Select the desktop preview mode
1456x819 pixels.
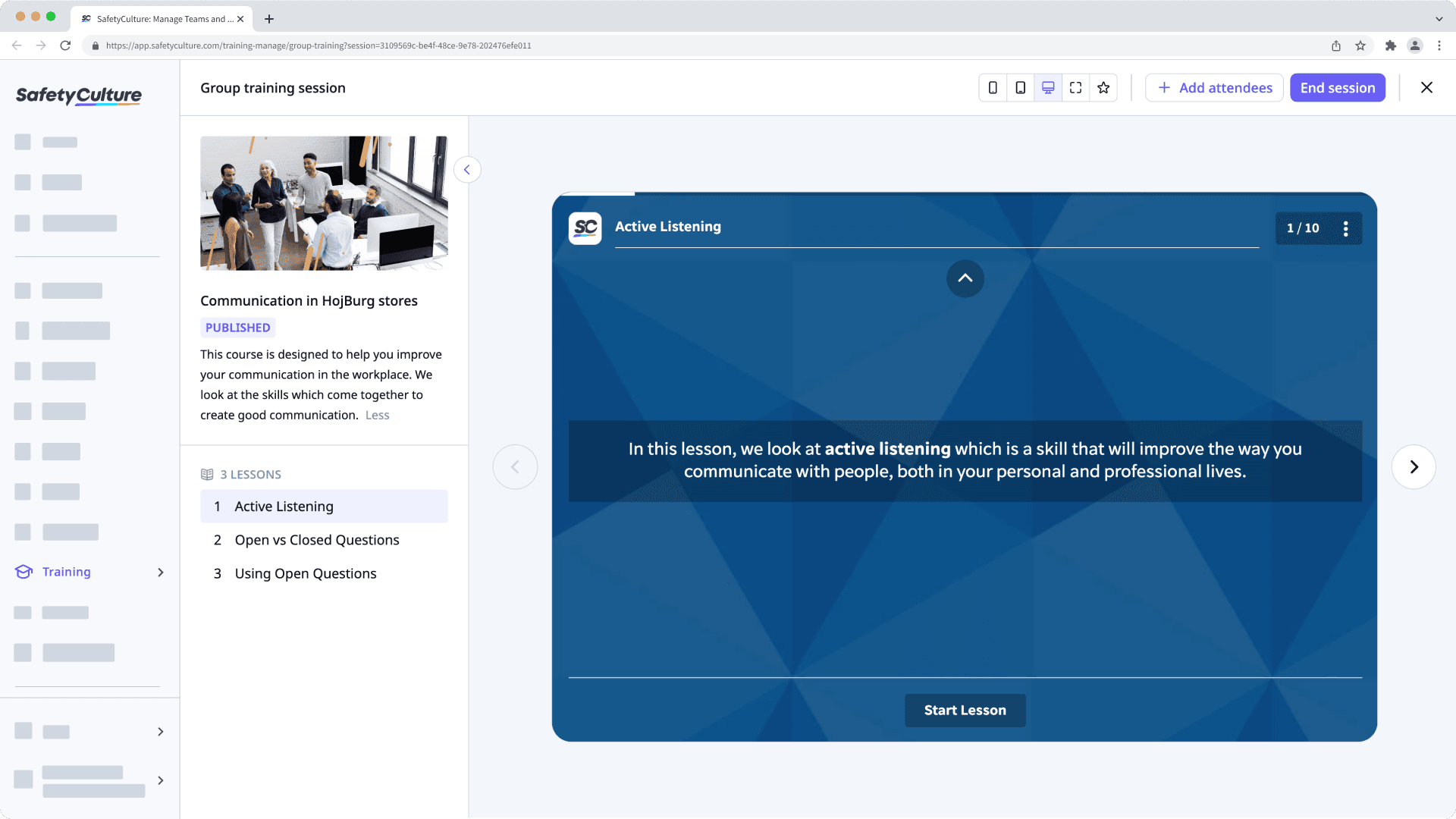(1048, 87)
